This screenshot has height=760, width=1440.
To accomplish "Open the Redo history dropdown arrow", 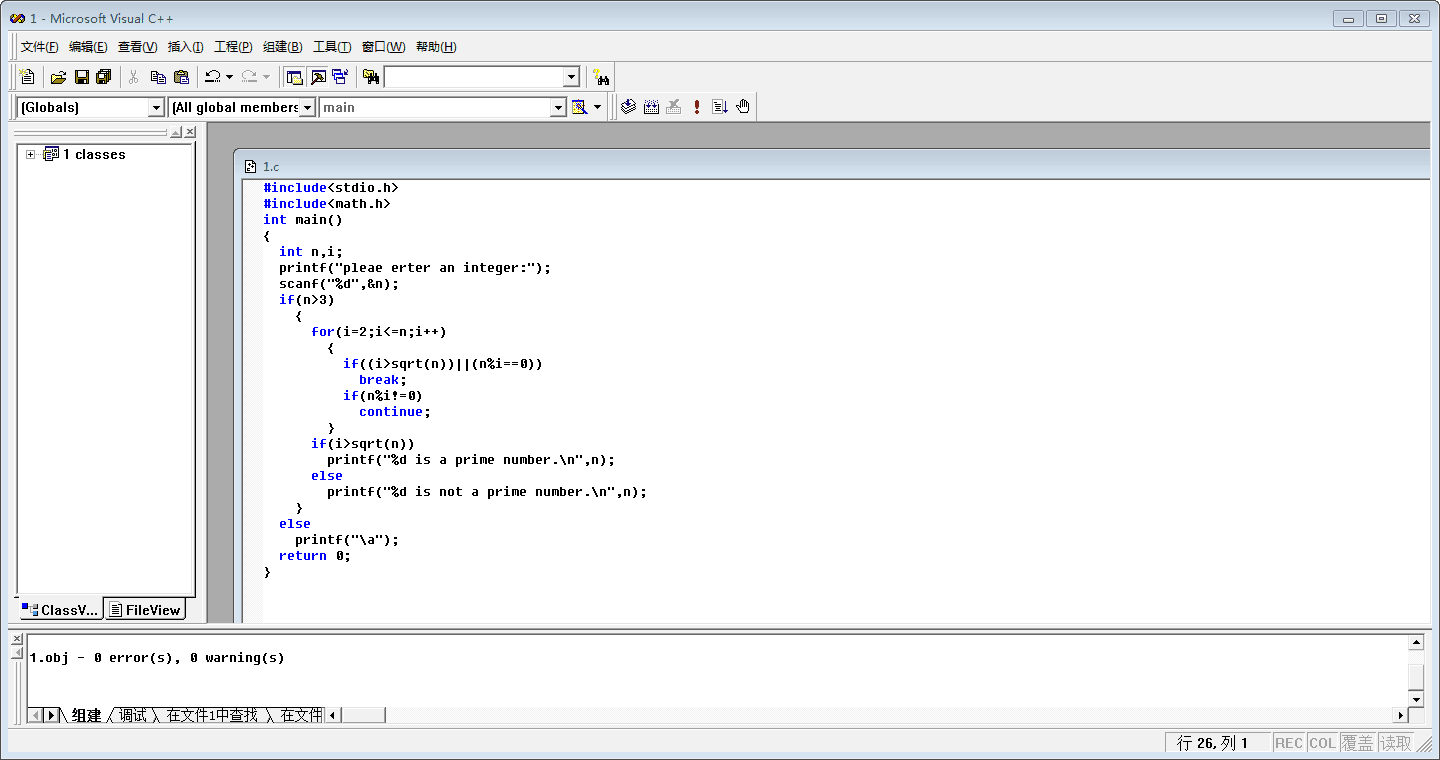I will (x=266, y=77).
